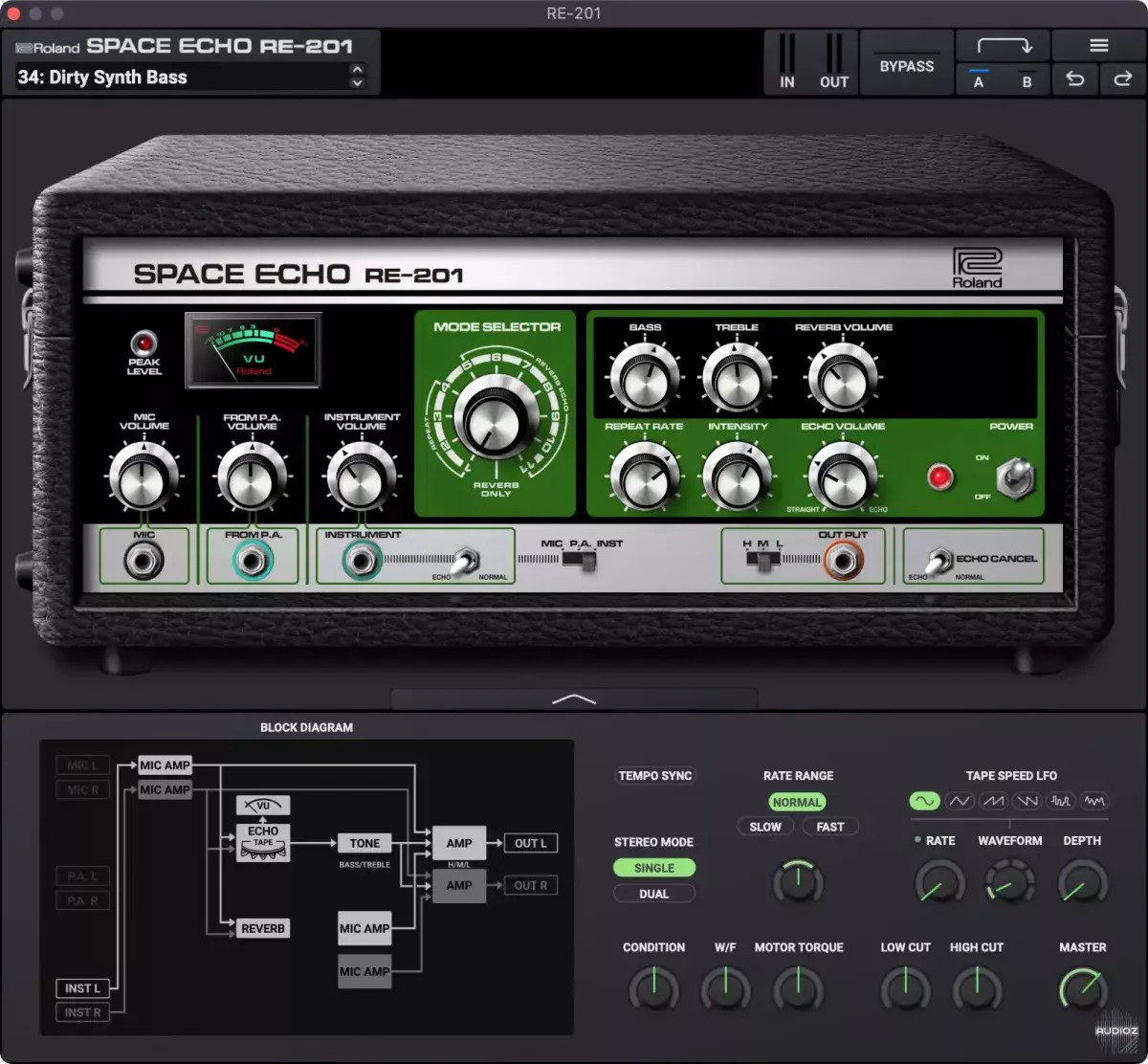
Task: Select the sine LFO waveform
Action: coord(925,801)
